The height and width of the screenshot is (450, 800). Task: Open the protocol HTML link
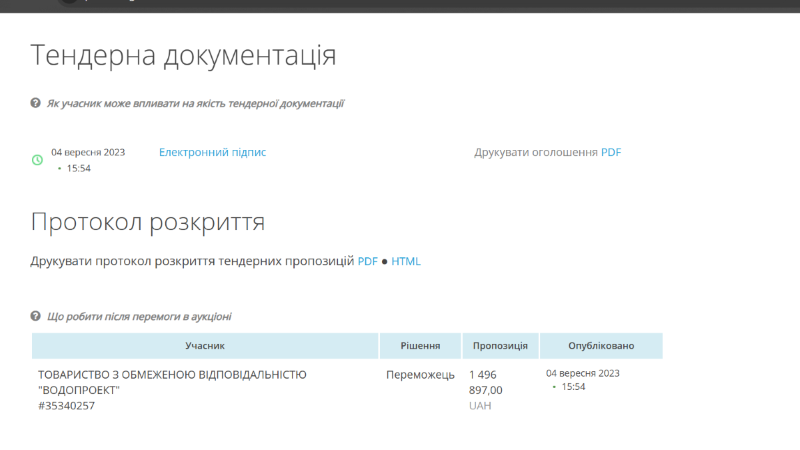click(x=406, y=261)
